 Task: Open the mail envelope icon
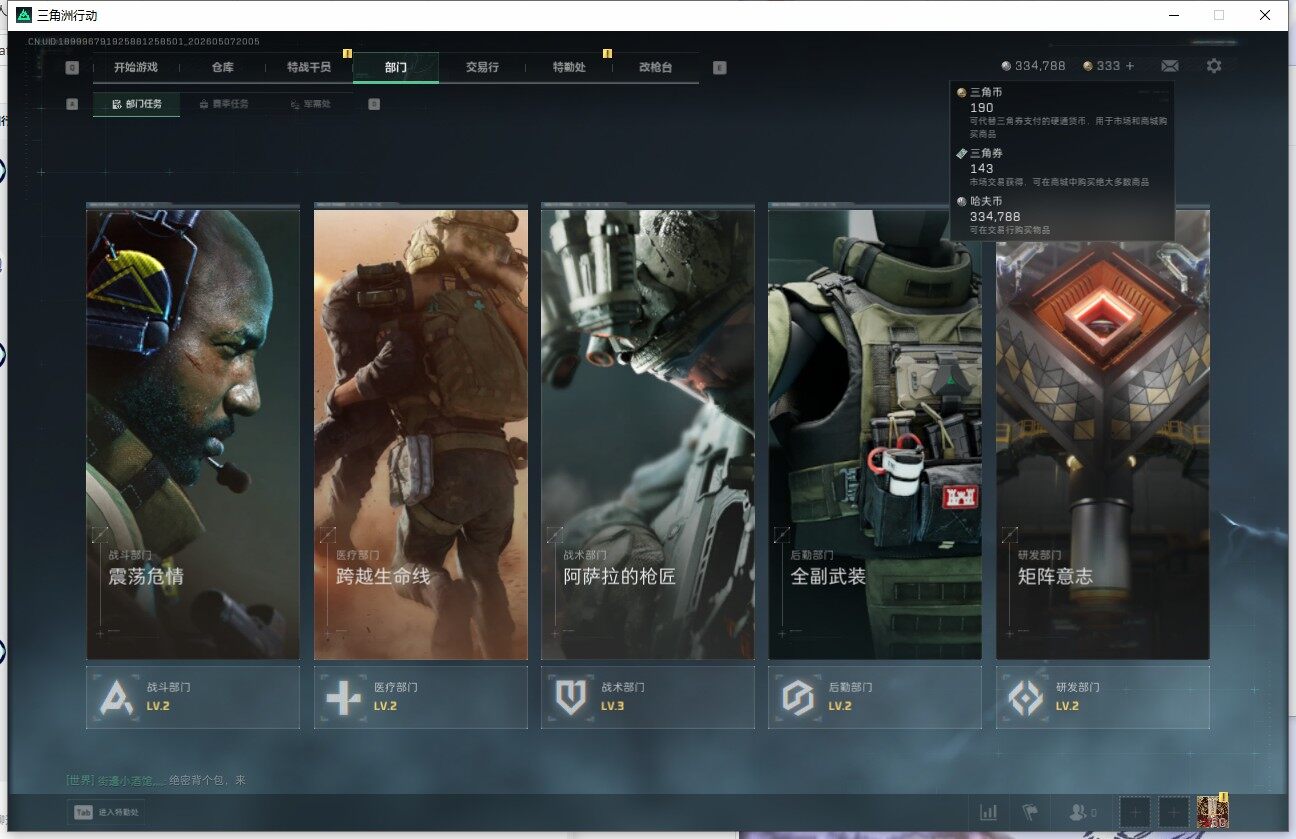(x=1169, y=66)
